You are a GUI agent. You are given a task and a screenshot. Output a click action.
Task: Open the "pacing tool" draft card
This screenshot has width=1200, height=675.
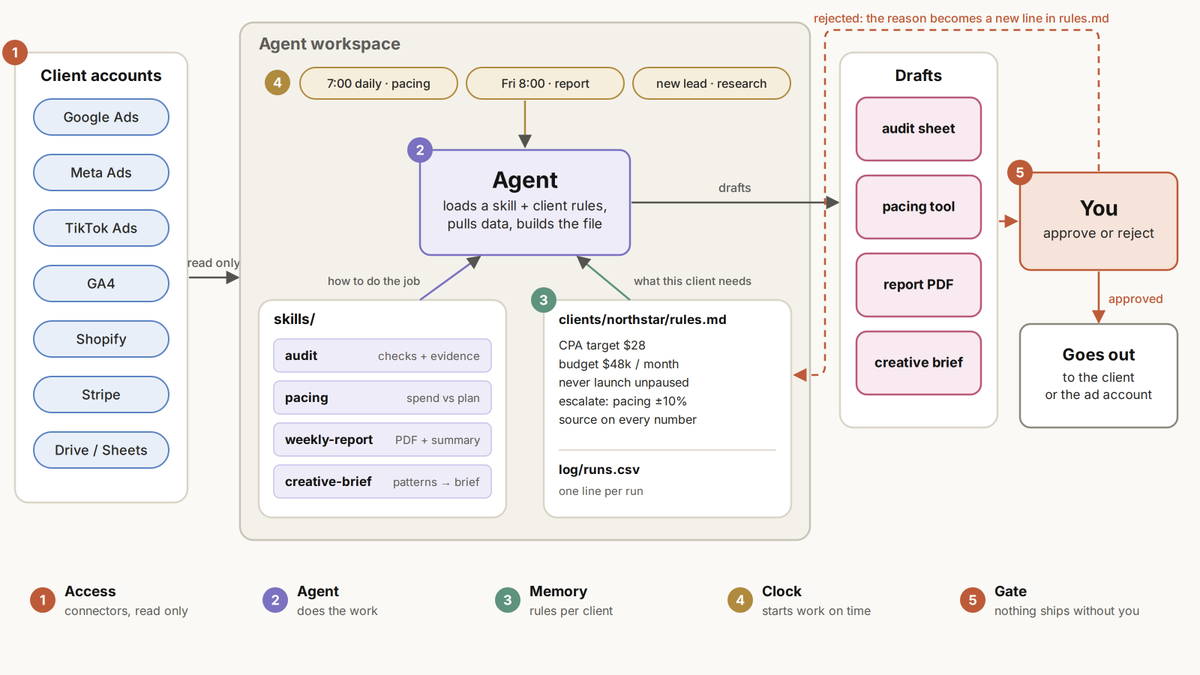[x=918, y=207]
